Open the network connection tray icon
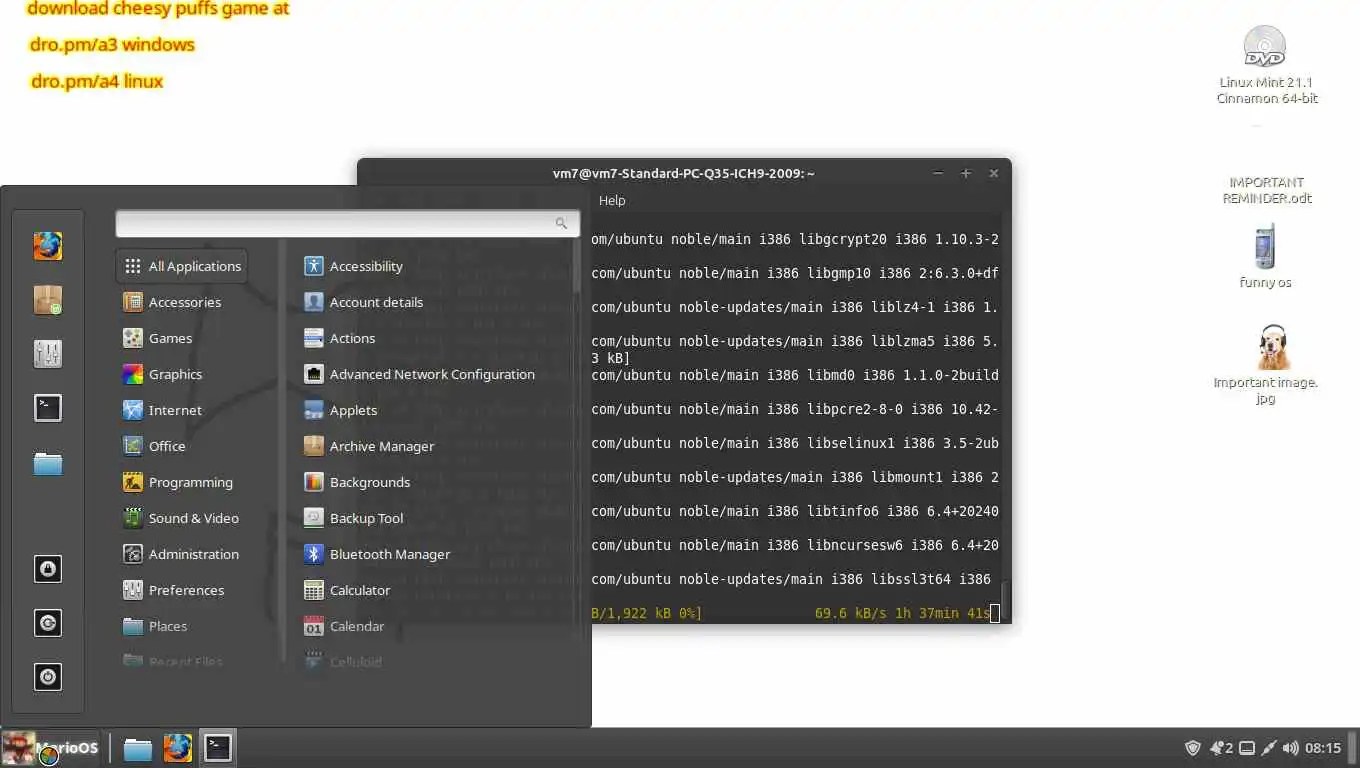The image size is (1360, 768). pyautogui.click(x=1269, y=748)
